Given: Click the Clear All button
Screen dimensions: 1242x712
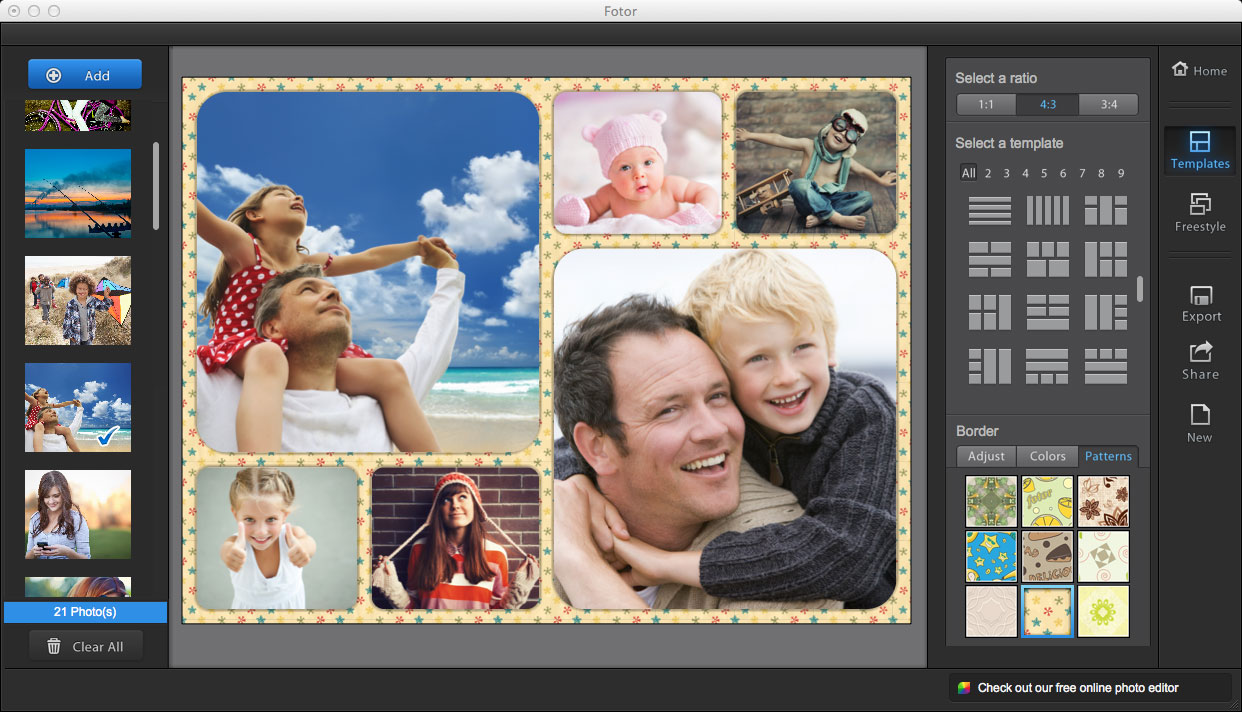Looking at the screenshot, I should [x=85, y=646].
